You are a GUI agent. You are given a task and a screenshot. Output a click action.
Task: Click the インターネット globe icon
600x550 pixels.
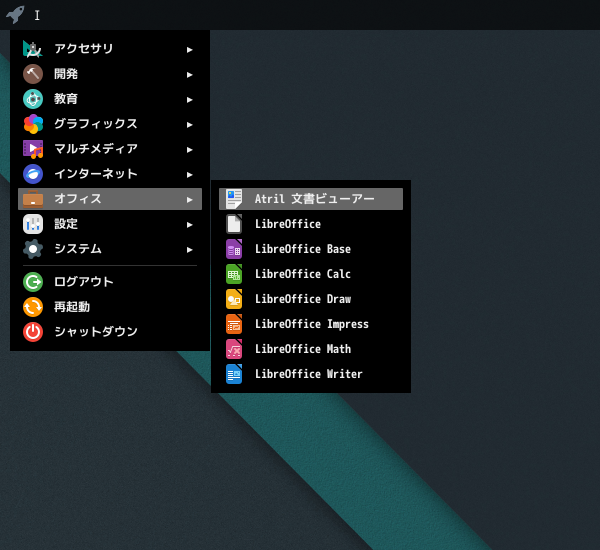pyautogui.click(x=33, y=174)
